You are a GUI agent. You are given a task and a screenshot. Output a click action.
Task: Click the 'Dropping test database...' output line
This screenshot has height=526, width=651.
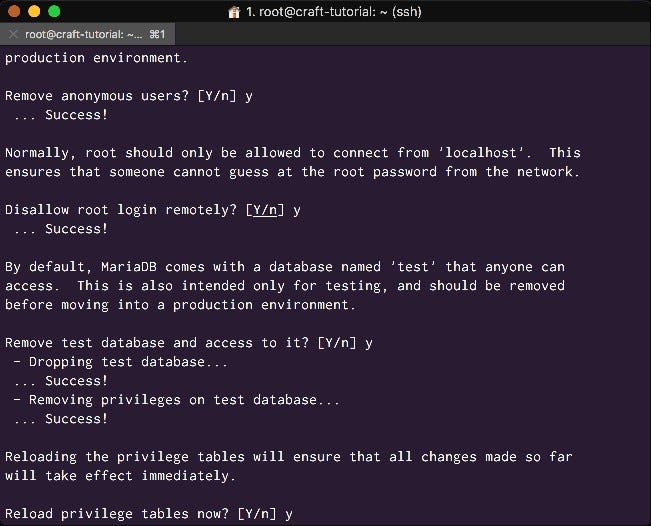pyautogui.click(x=121, y=362)
